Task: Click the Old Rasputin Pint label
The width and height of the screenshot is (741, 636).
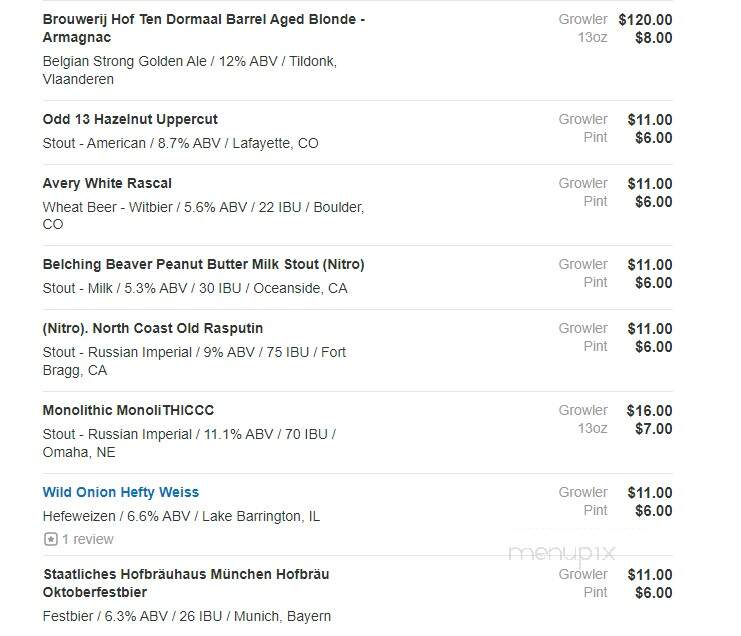Action: [595, 346]
